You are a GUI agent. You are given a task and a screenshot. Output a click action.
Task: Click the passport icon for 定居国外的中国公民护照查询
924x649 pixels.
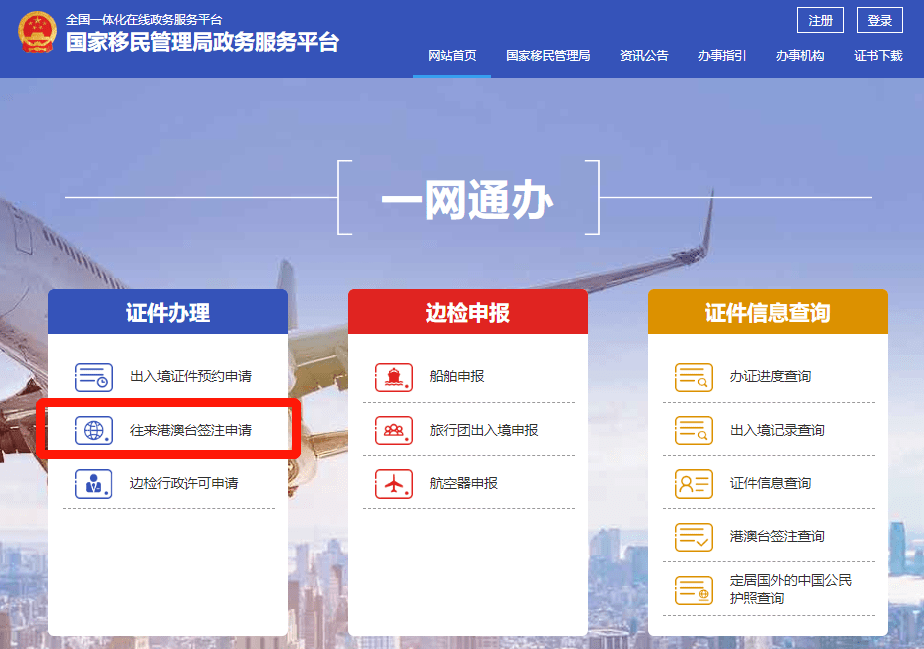point(694,590)
